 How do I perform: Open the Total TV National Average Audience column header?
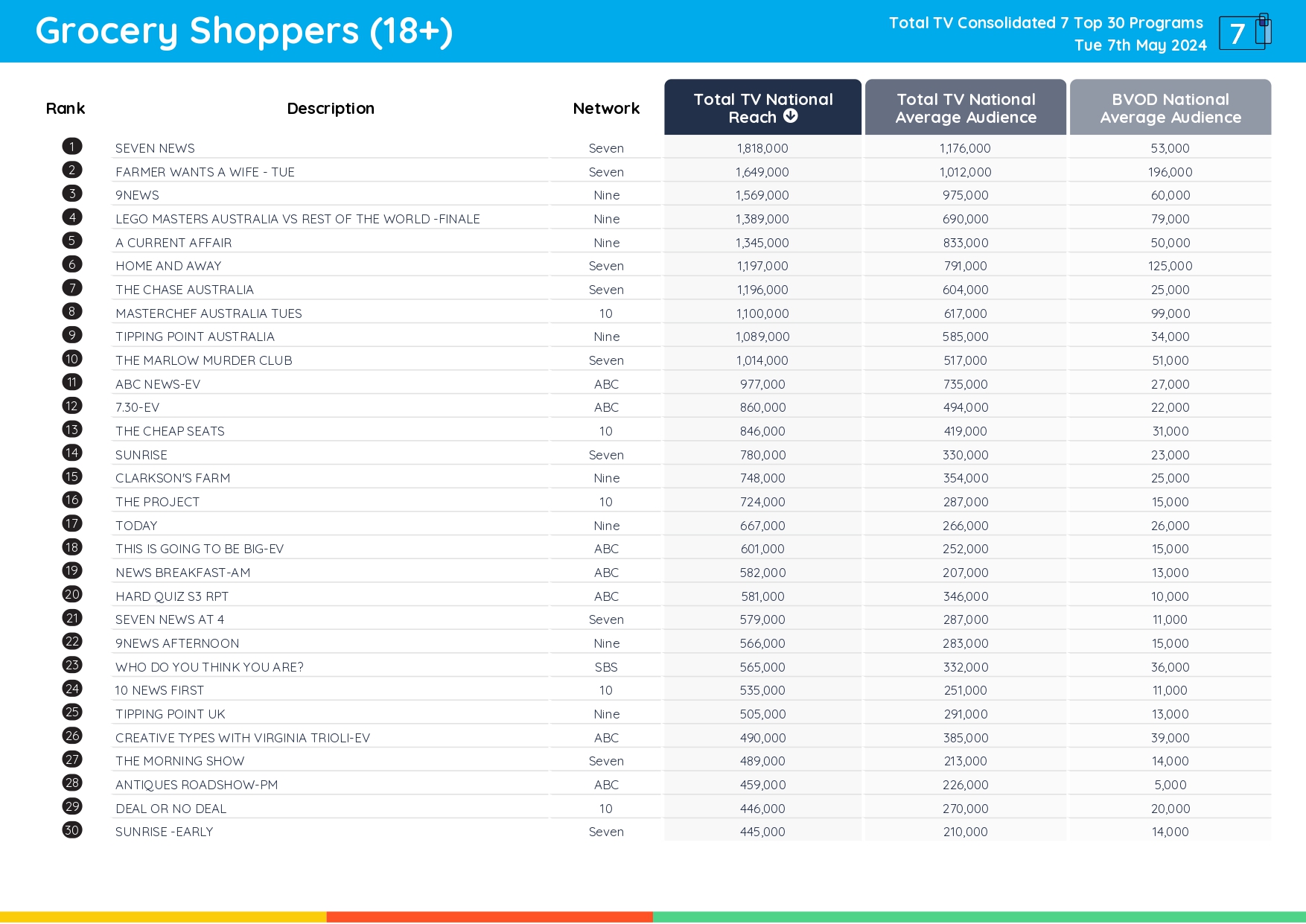pos(965,108)
